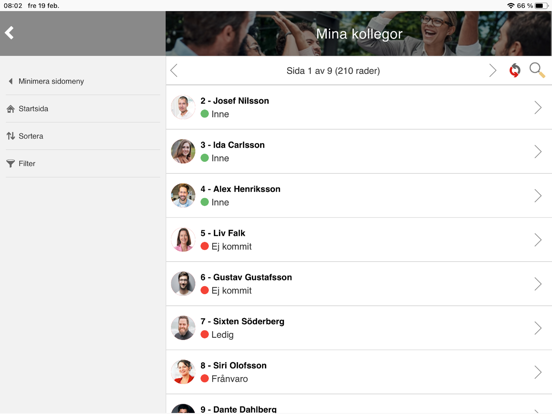The width and height of the screenshot is (552, 414).
Task: Click the name 5 - Liv Falk
Action: pos(223,233)
